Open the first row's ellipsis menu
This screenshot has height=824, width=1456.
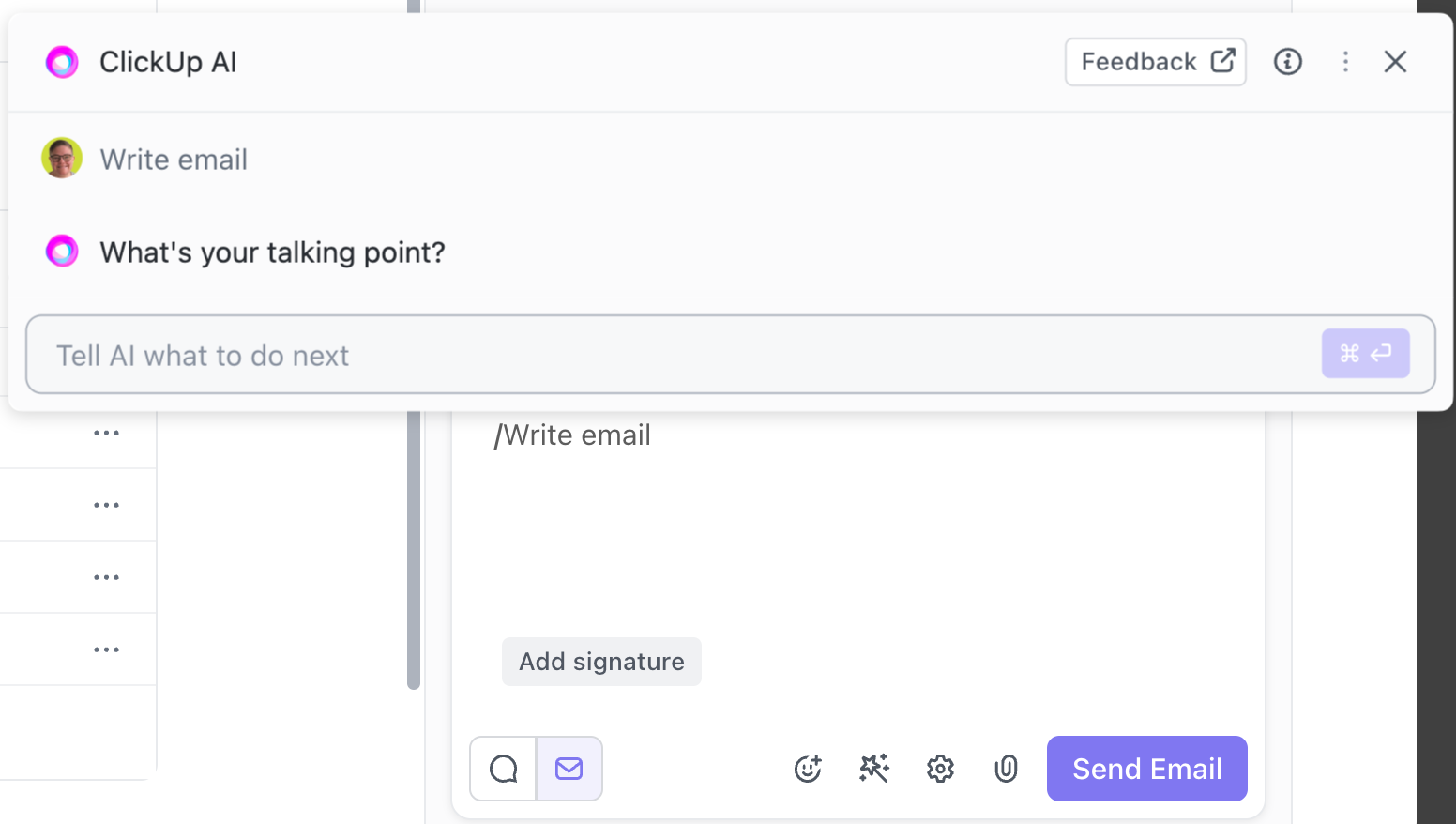pyautogui.click(x=106, y=433)
